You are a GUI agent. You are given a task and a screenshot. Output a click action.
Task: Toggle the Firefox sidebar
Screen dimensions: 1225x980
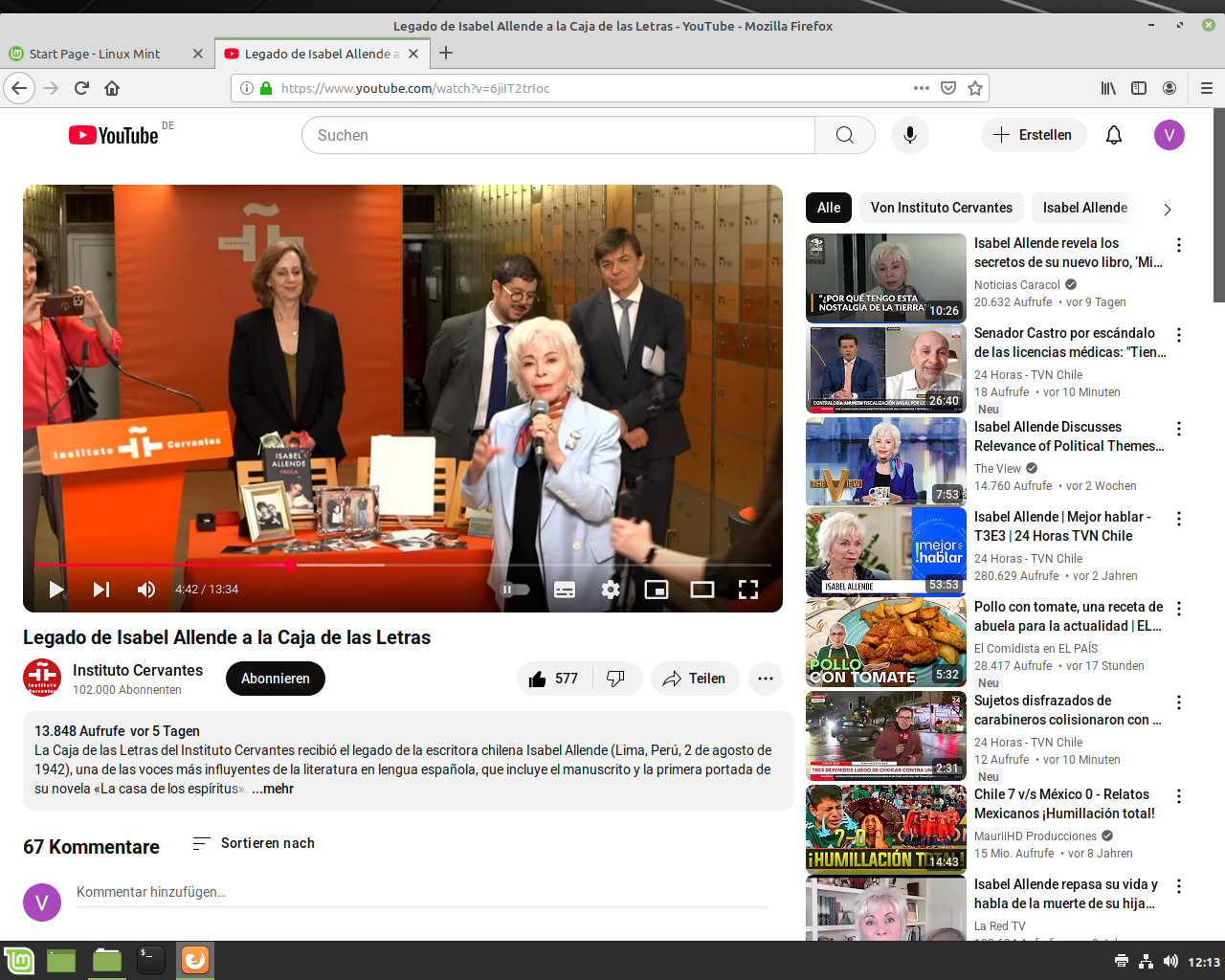[x=1139, y=88]
